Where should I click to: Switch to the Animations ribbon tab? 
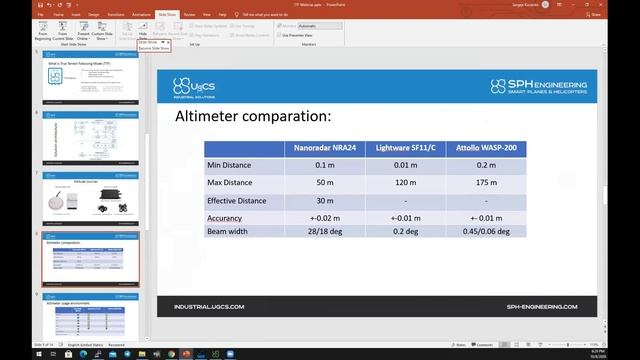point(141,14)
